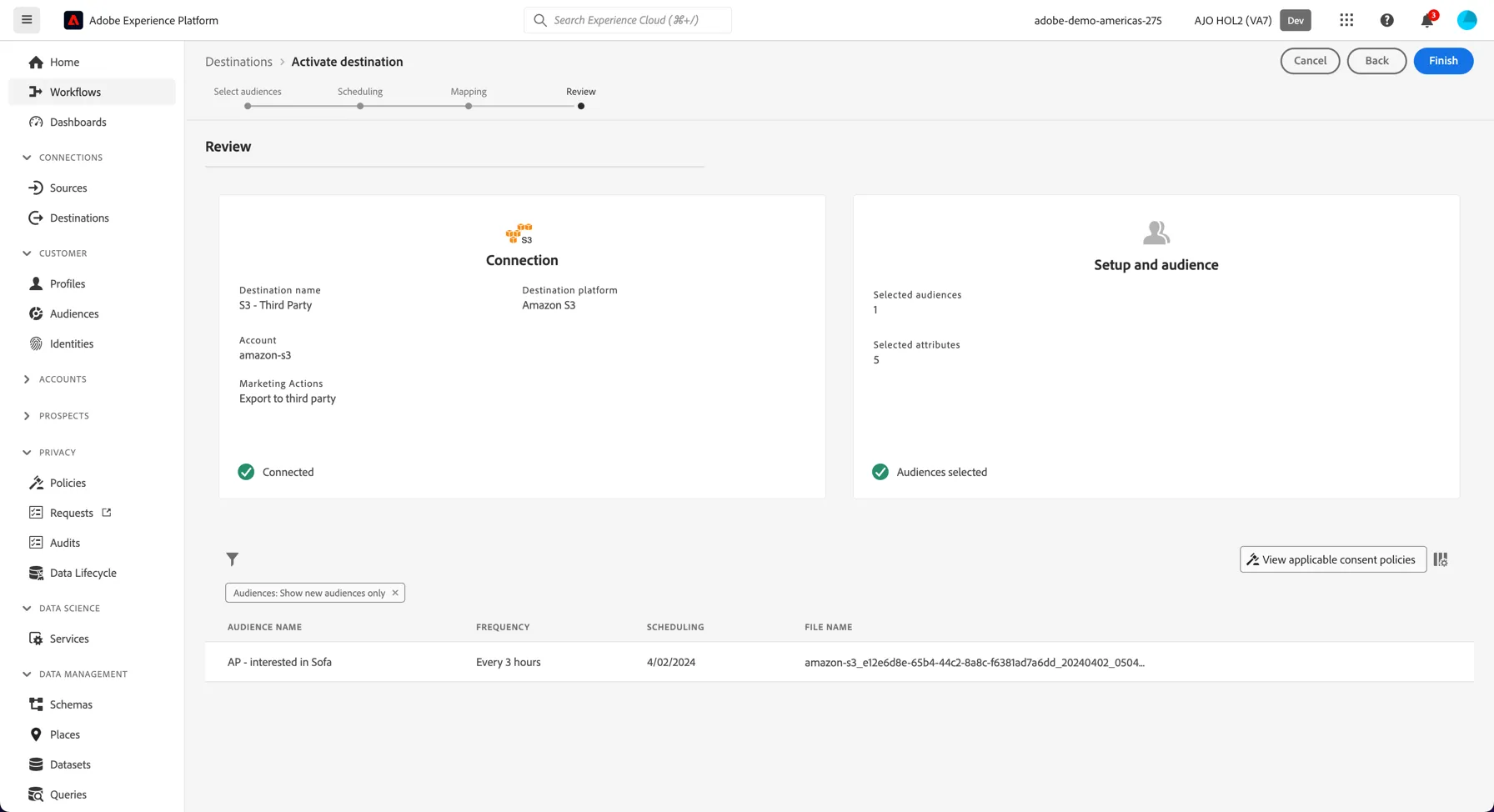Open the user profile avatar
The width and height of the screenshot is (1494, 812).
tap(1466, 20)
